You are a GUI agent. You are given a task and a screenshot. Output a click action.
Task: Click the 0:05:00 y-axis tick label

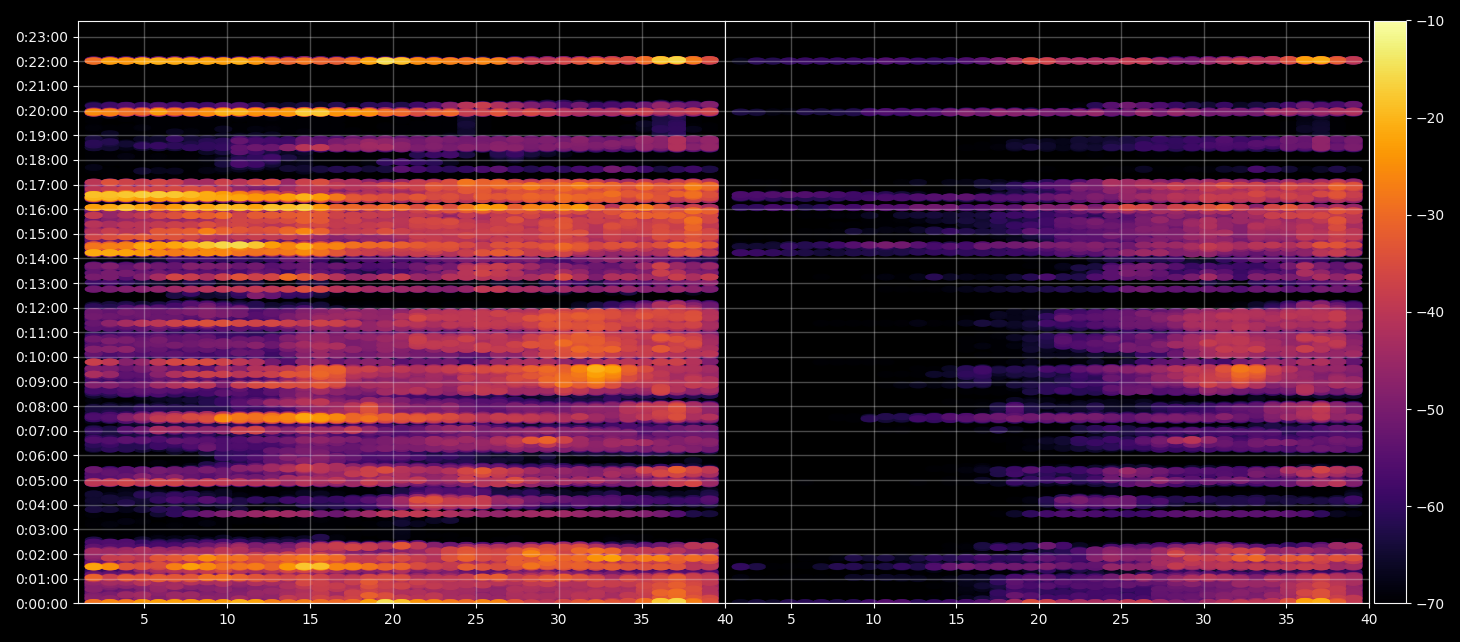click(x=42, y=481)
